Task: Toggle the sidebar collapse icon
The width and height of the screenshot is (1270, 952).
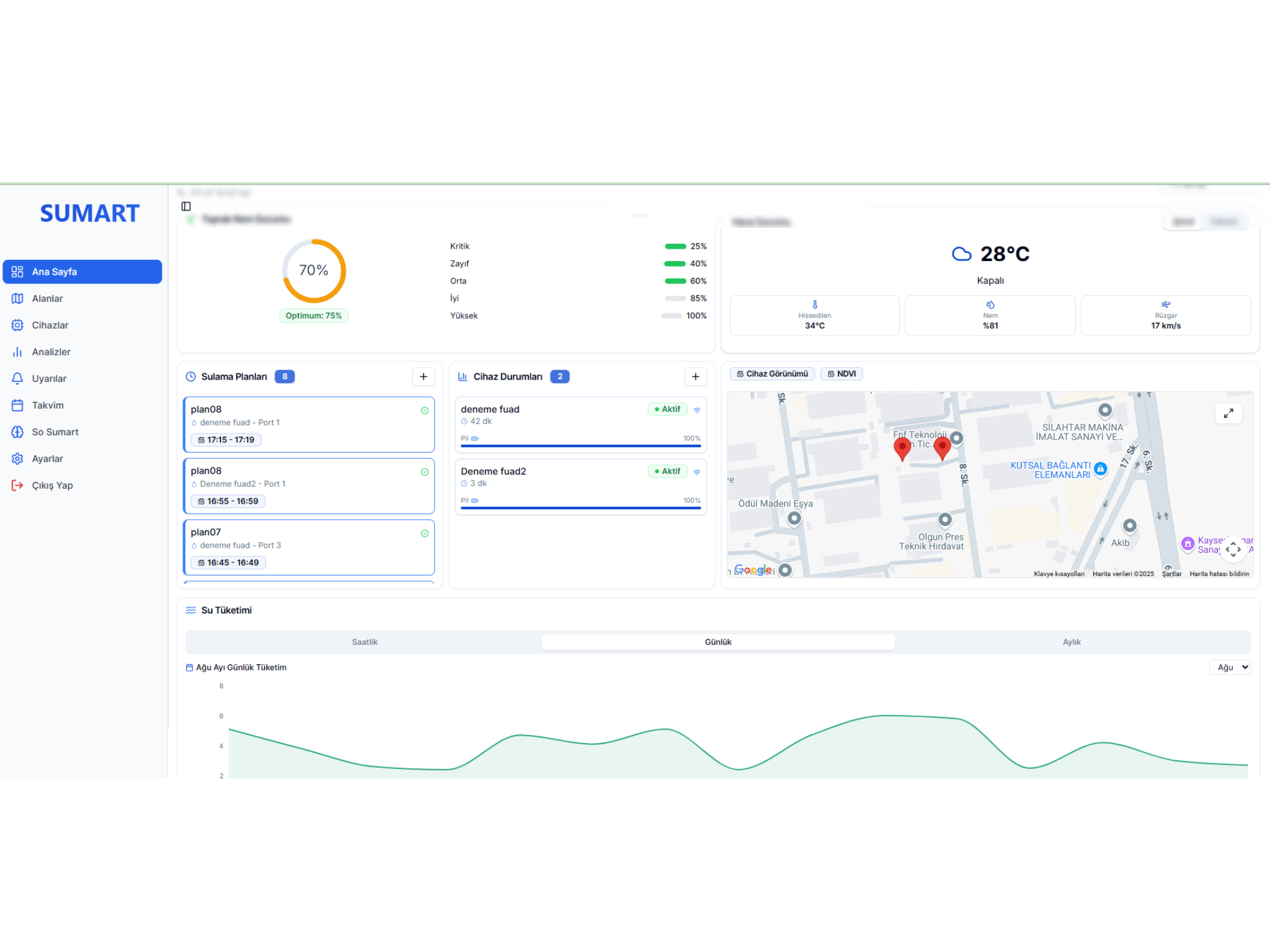Action: (186, 207)
